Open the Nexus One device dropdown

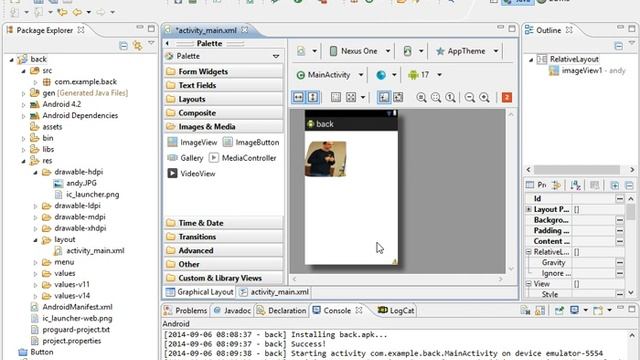[360, 51]
